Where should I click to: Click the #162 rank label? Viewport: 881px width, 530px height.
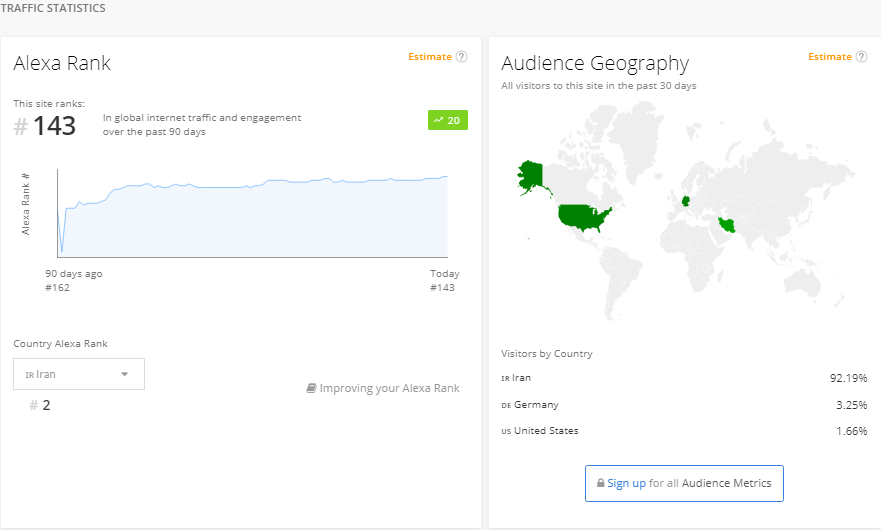[x=57, y=288]
